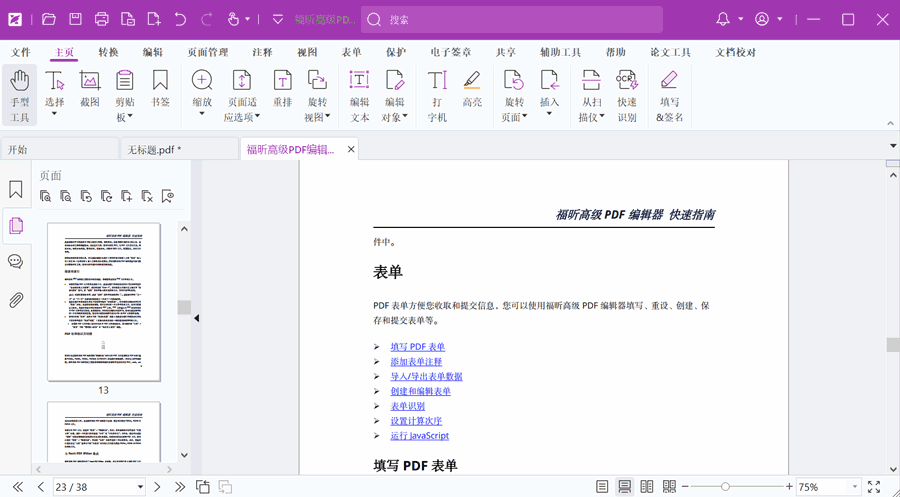Click From Scanner (从扫描仪)

click(591, 95)
